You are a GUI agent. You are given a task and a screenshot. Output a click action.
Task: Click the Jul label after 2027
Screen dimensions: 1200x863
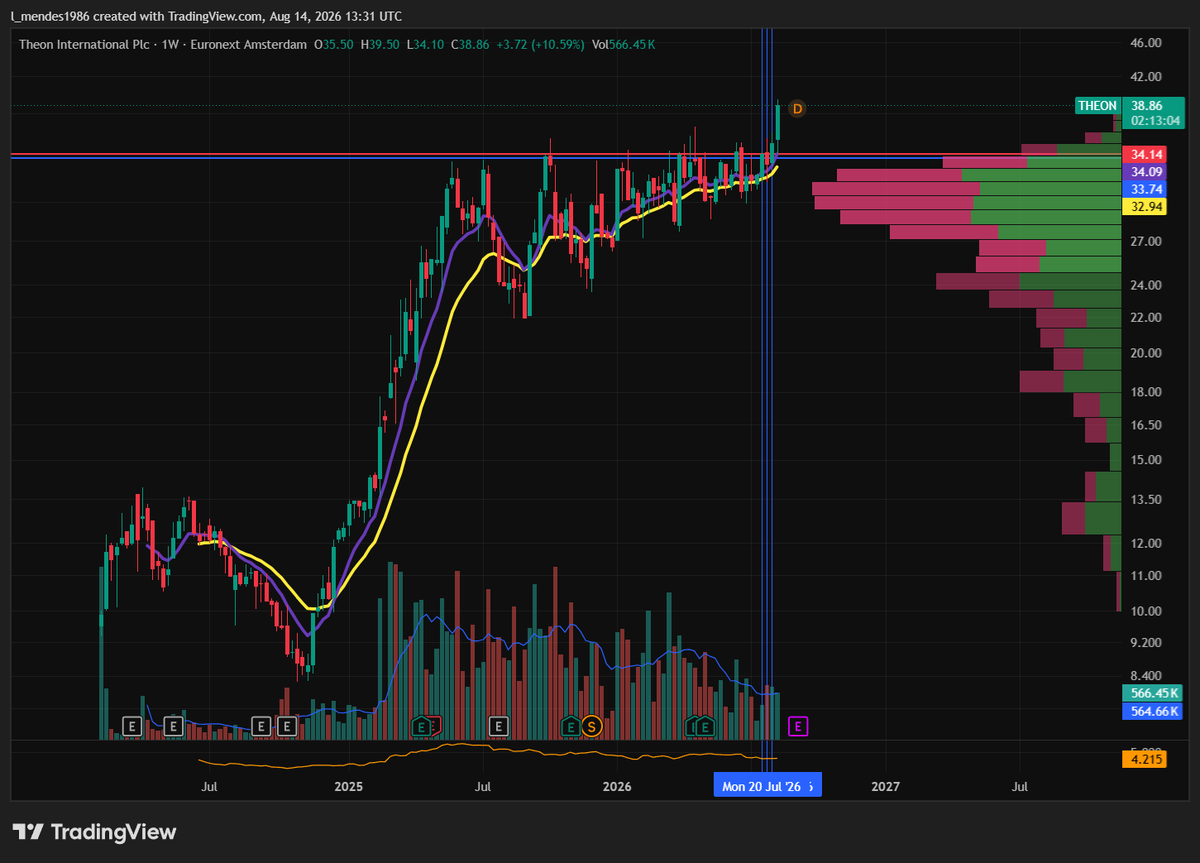pyautogui.click(x=1020, y=788)
